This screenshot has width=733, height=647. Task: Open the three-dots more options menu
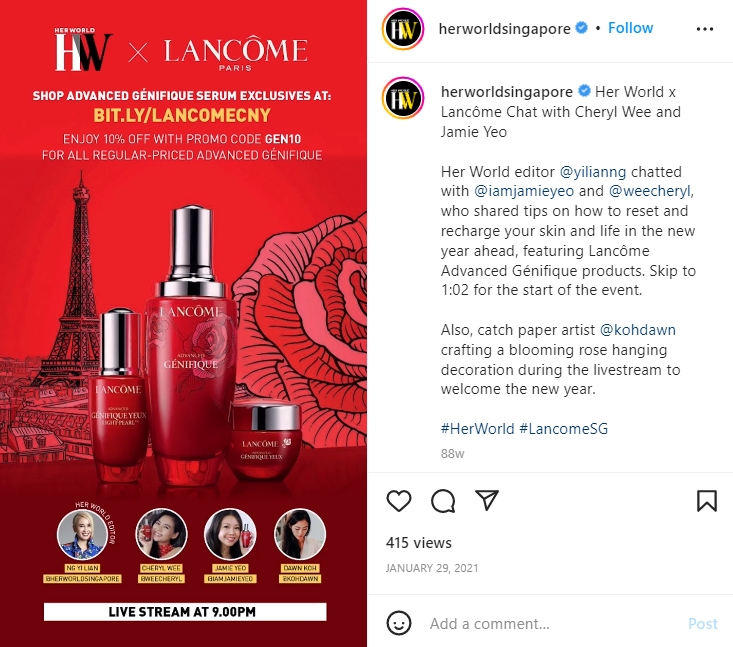coord(704,29)
